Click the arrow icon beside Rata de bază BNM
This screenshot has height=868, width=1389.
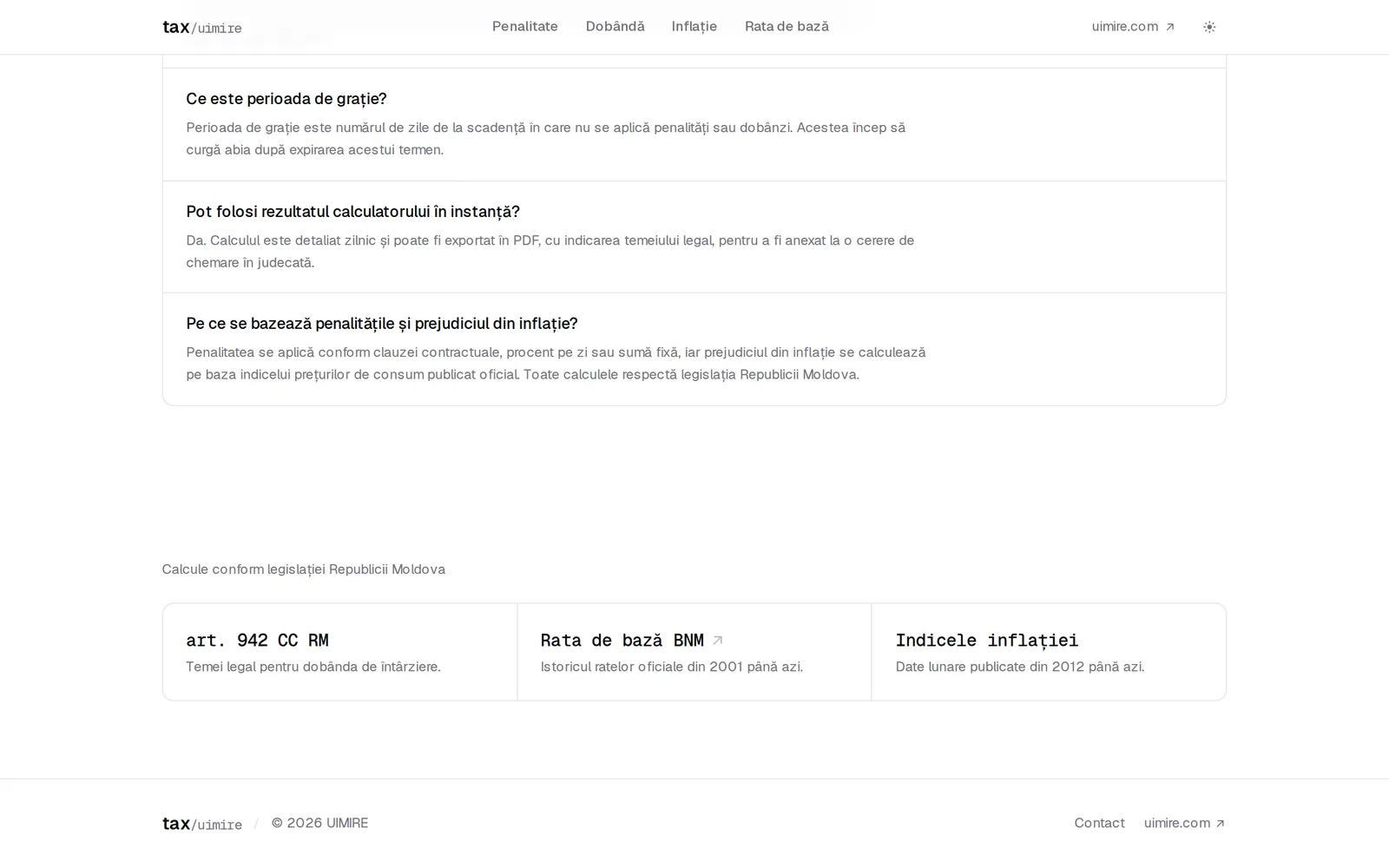[717, 641]
